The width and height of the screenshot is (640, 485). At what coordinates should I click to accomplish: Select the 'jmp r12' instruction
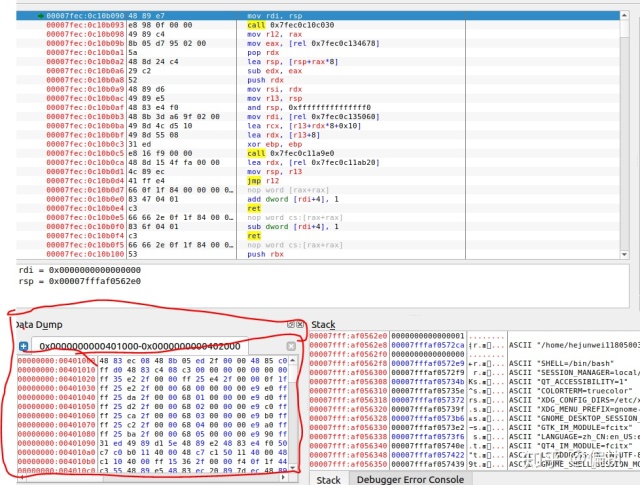[x=318, y=180]
